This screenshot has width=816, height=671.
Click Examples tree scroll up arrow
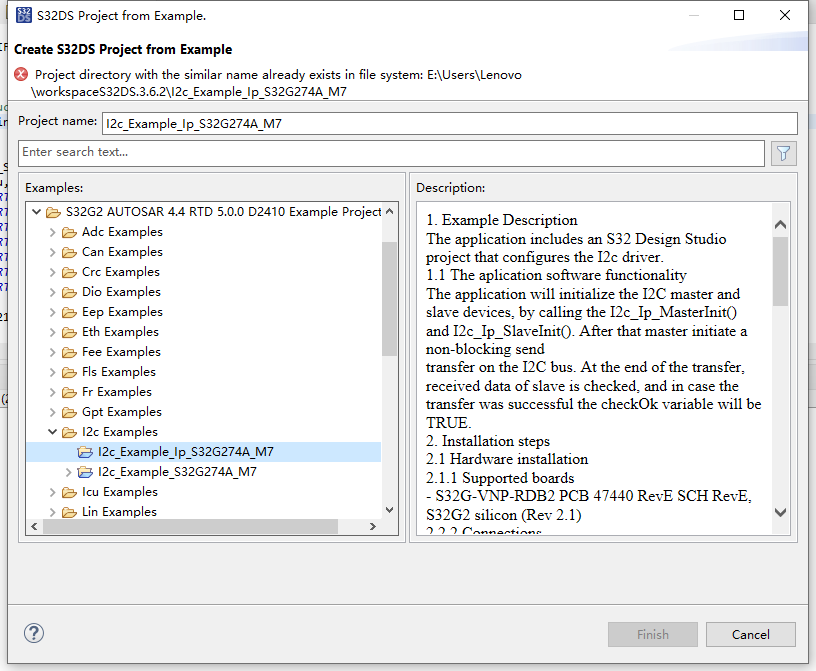[x=389, y=212]
